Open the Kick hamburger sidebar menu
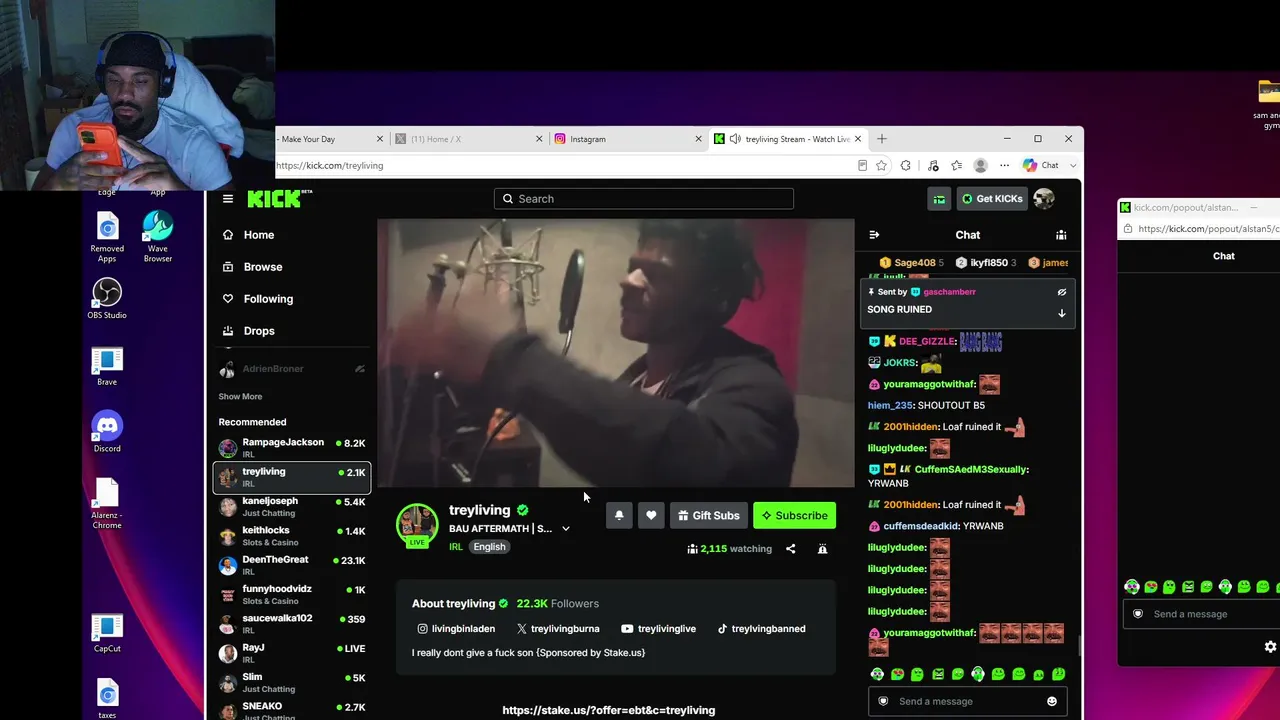Viewport: 1280px width, 720px height. click(x=228, y=199)
